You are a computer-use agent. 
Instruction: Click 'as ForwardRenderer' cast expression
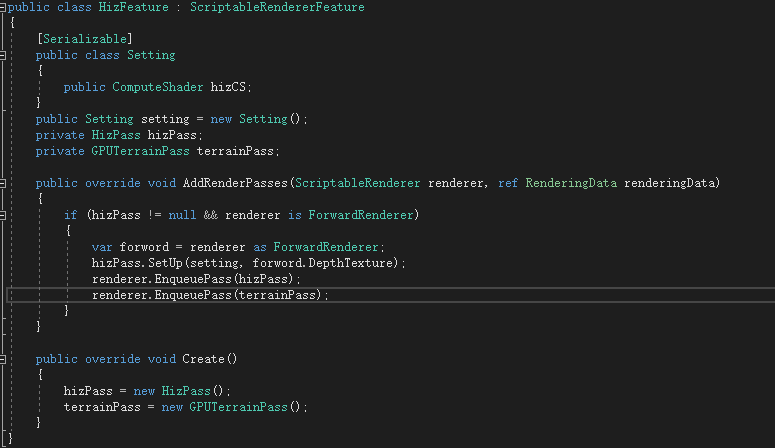316,247
